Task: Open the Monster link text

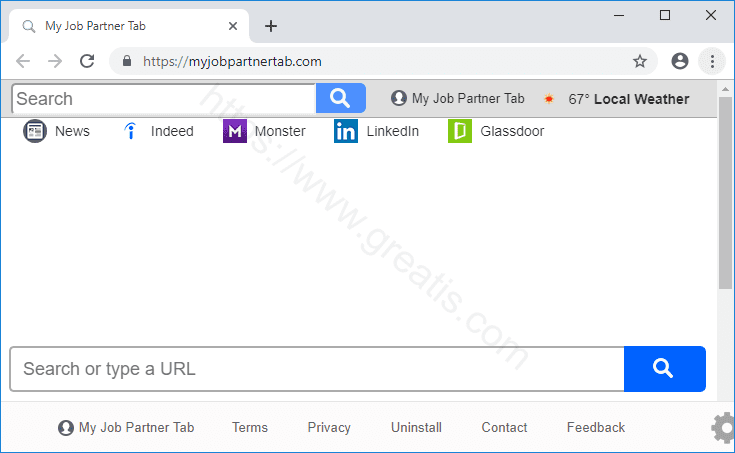Action: [x=280, y=131]
